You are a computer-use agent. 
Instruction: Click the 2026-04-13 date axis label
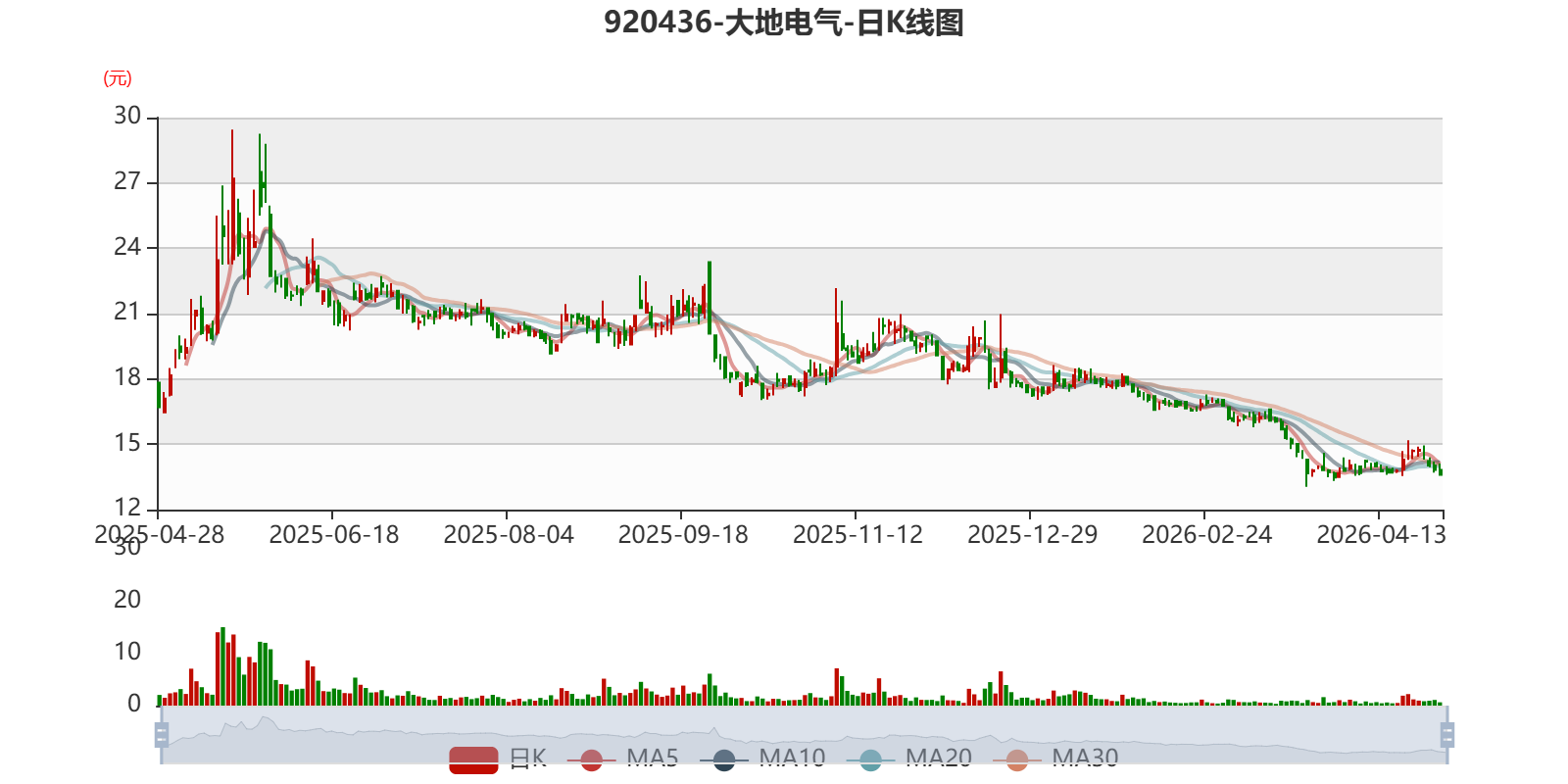[x=1381, y=534]
